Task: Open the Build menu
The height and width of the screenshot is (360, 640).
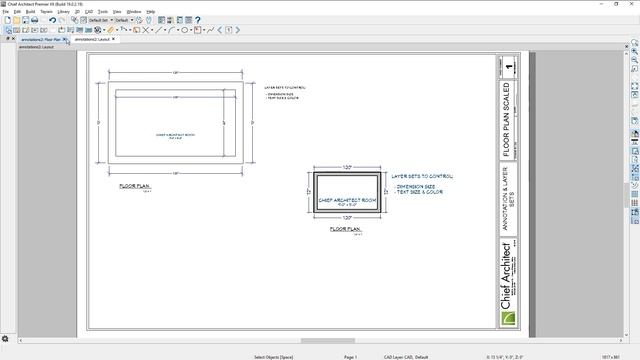Action: click(x=31, y=12)
